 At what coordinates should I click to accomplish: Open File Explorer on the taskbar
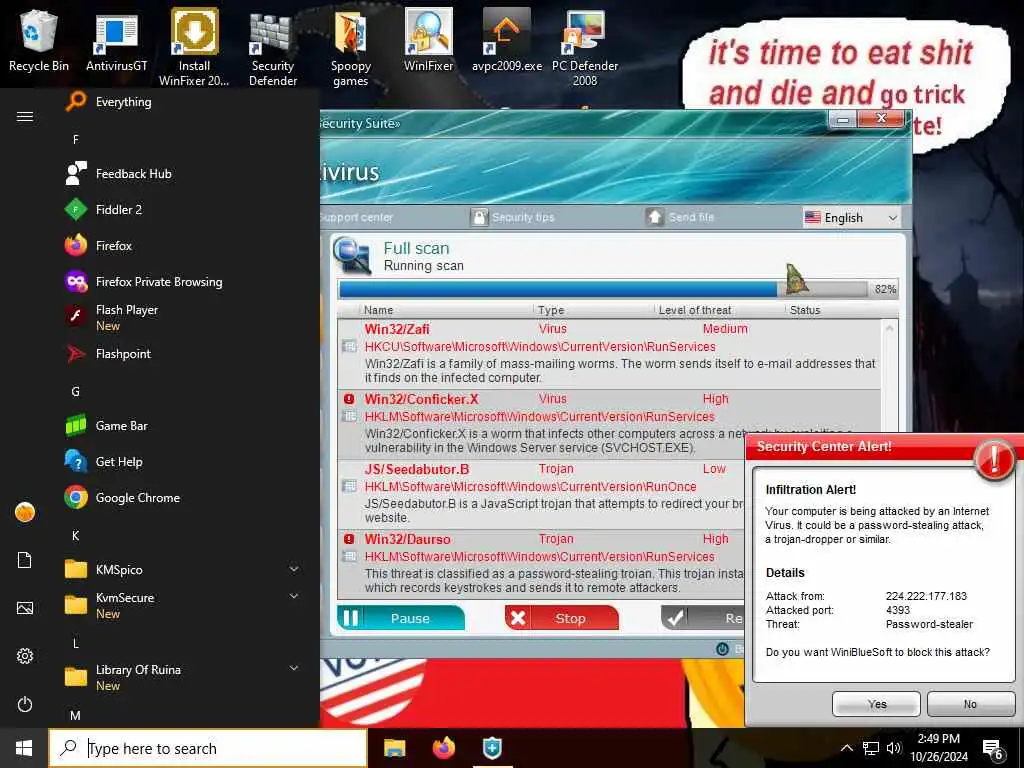pyautogui.click(x=394, y=748)
